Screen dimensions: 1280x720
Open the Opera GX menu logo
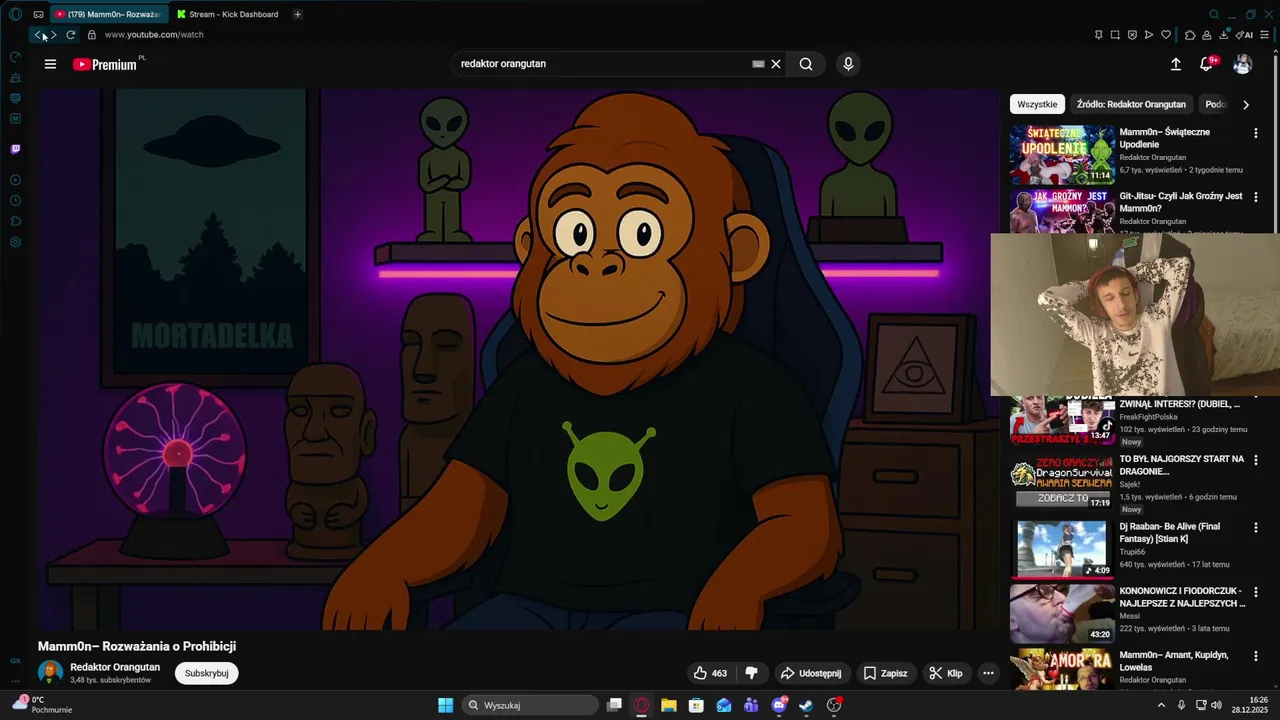pos(15,14)
